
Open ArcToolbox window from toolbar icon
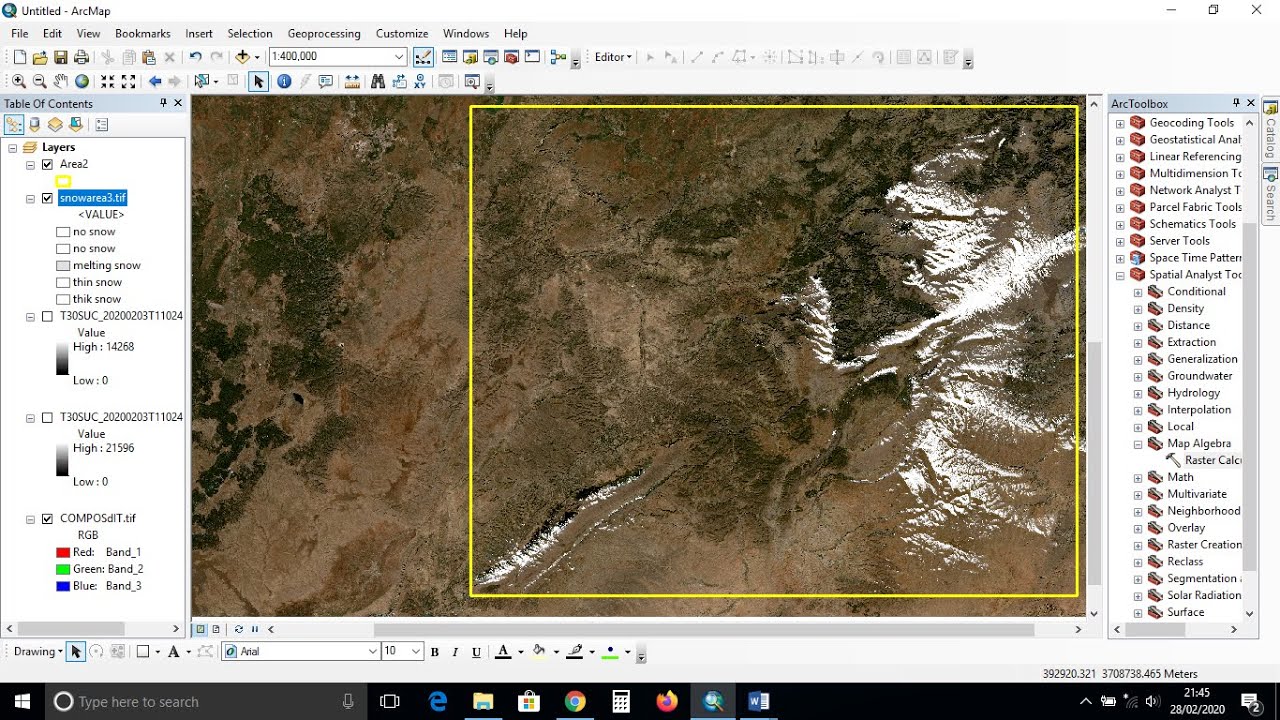[x=512, y=57]
